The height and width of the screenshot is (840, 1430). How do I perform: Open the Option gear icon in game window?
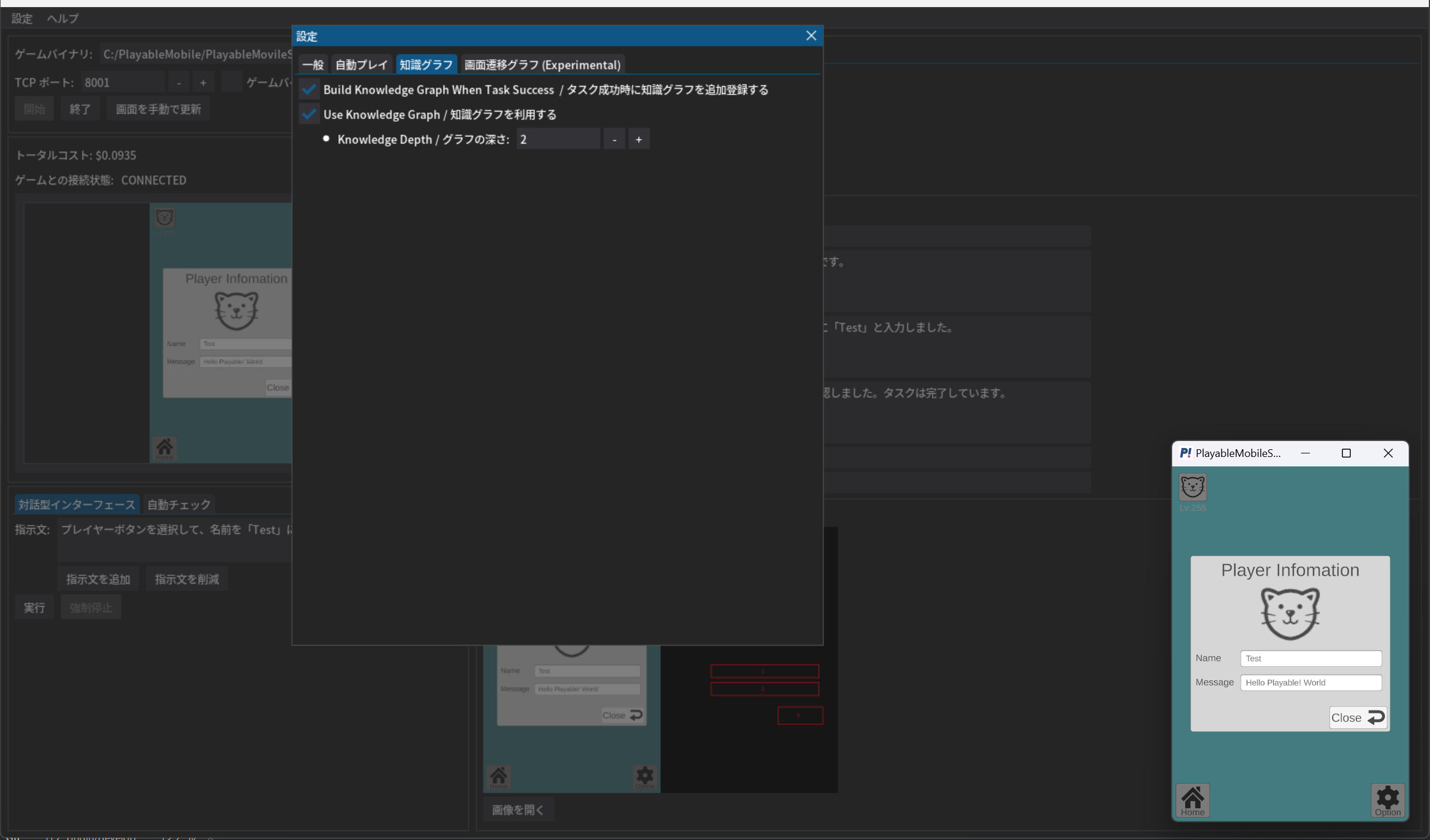tap(1387, 800)
